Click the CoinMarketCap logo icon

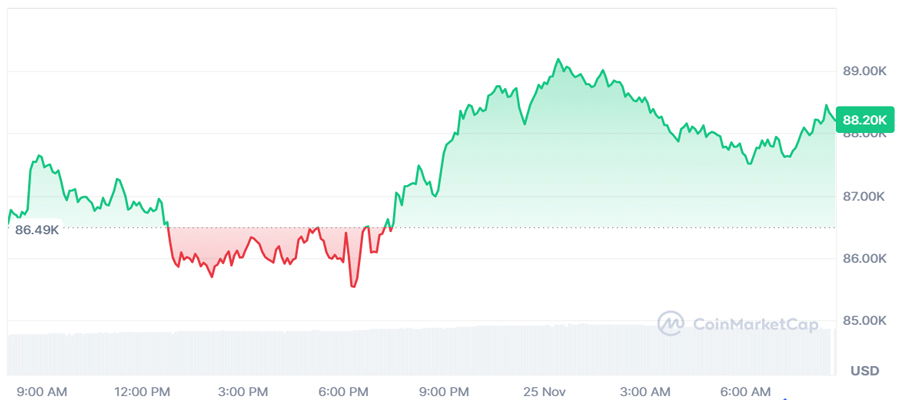(671, 323)
